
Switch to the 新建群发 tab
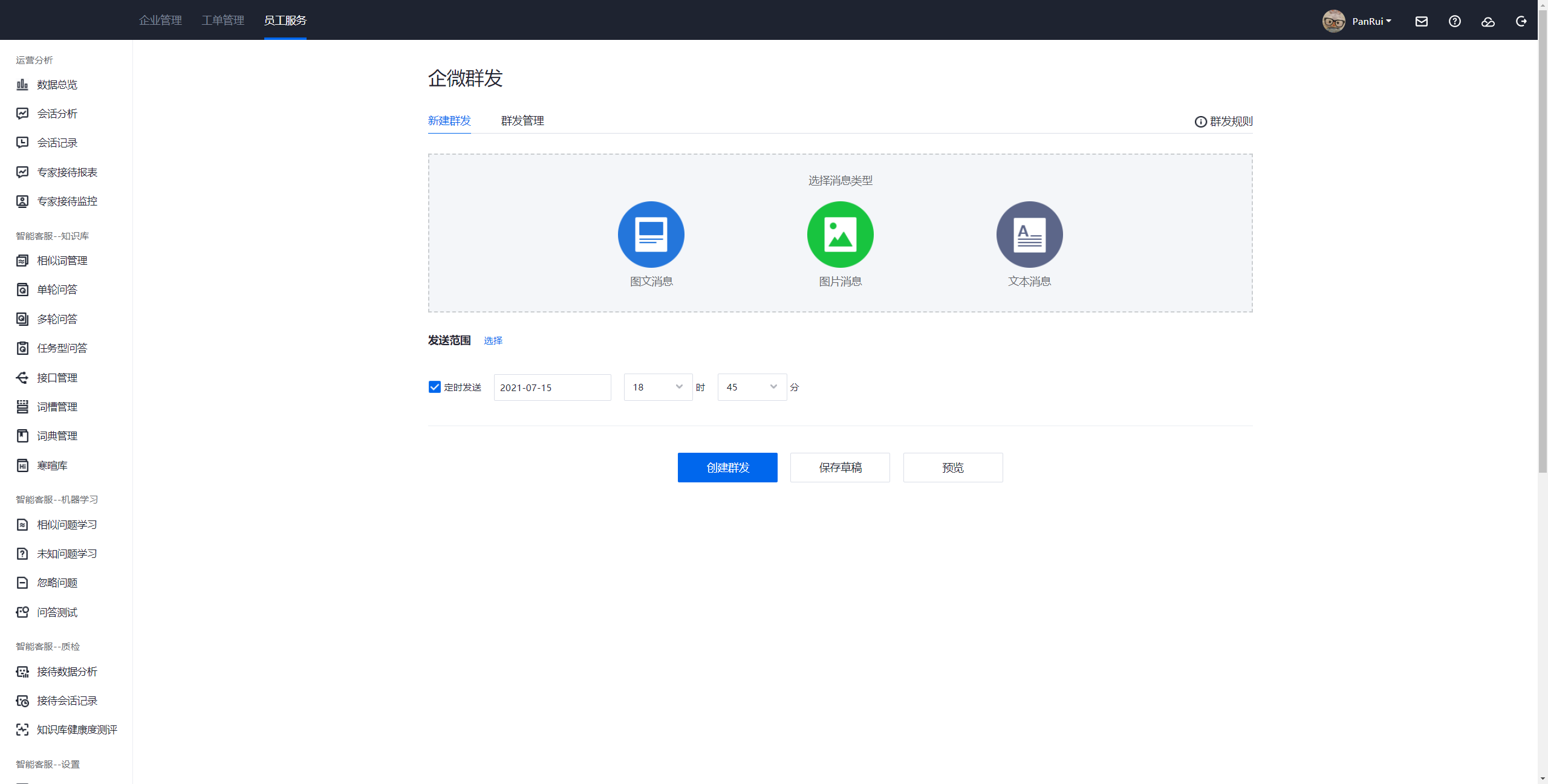(449, 120)
